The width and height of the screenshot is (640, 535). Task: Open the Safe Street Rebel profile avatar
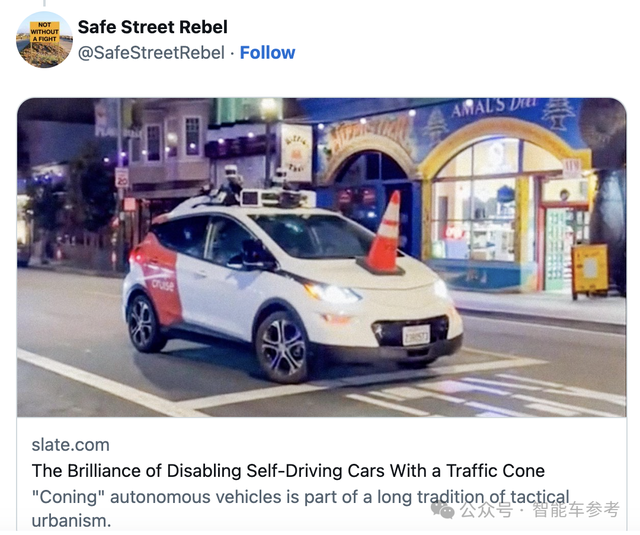point(44,40)
